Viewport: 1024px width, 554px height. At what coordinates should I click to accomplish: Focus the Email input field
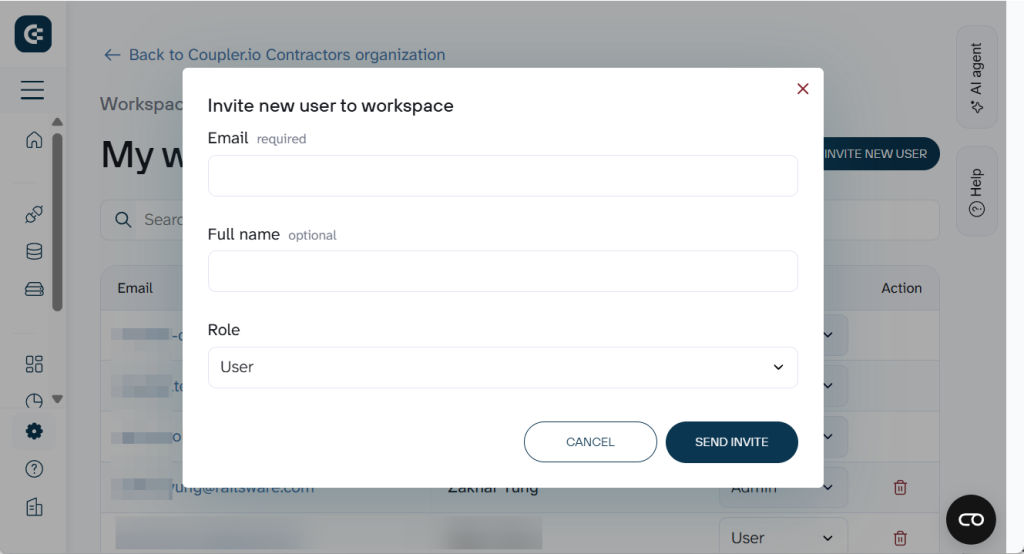point(502,176)
